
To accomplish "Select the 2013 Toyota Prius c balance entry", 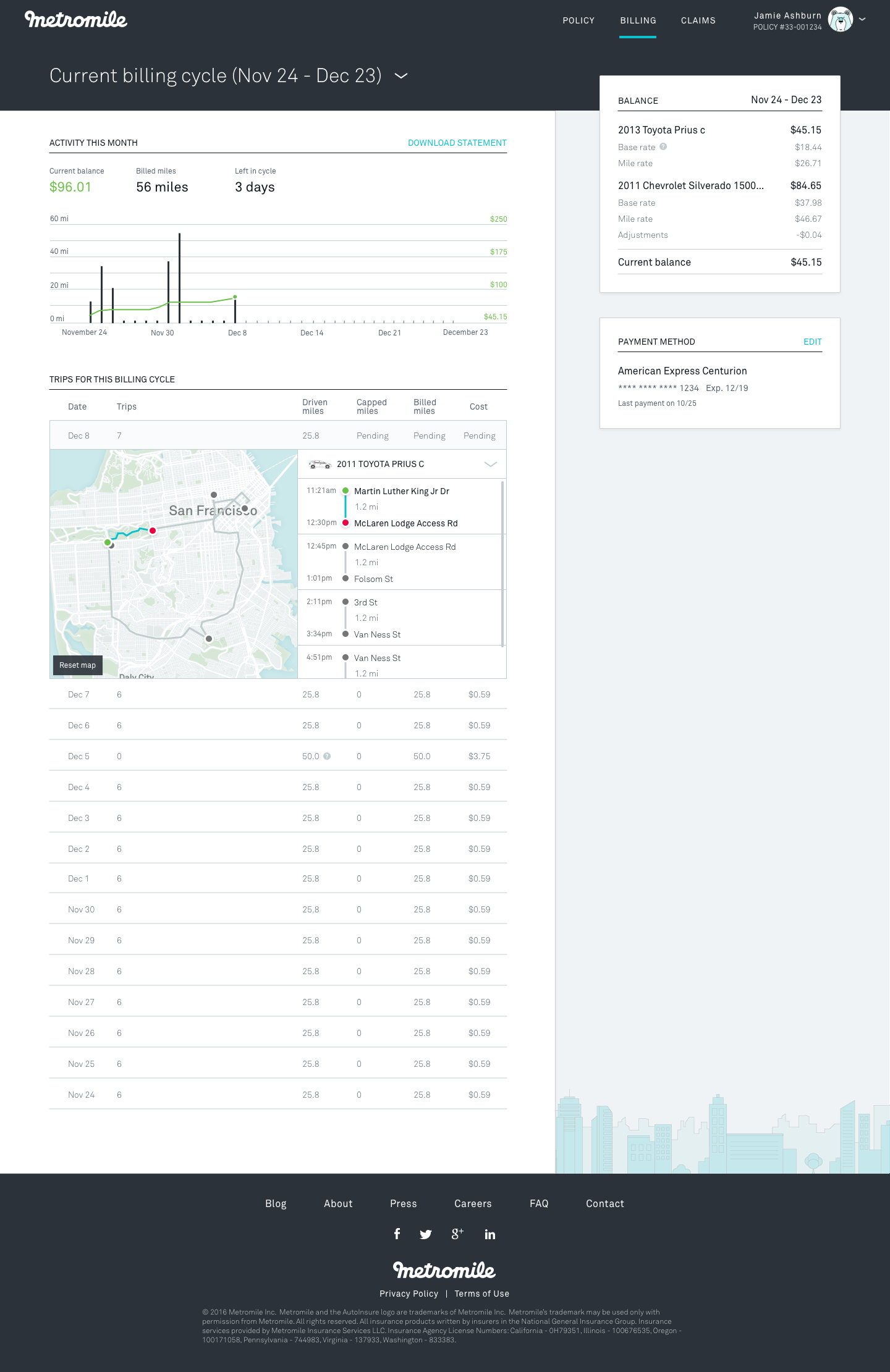I will (720, 130).
